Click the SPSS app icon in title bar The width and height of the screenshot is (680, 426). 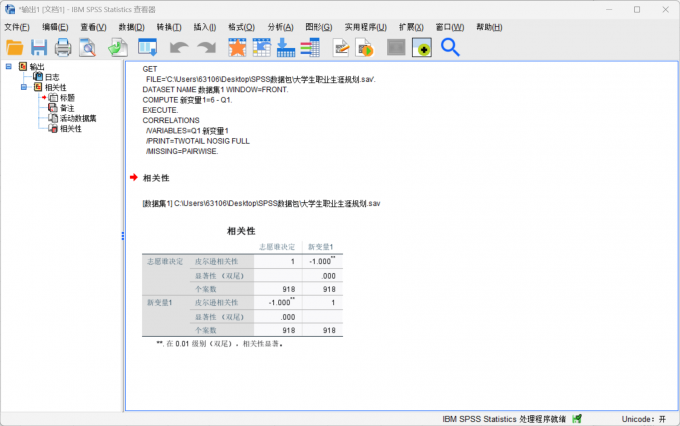point(10,9)
